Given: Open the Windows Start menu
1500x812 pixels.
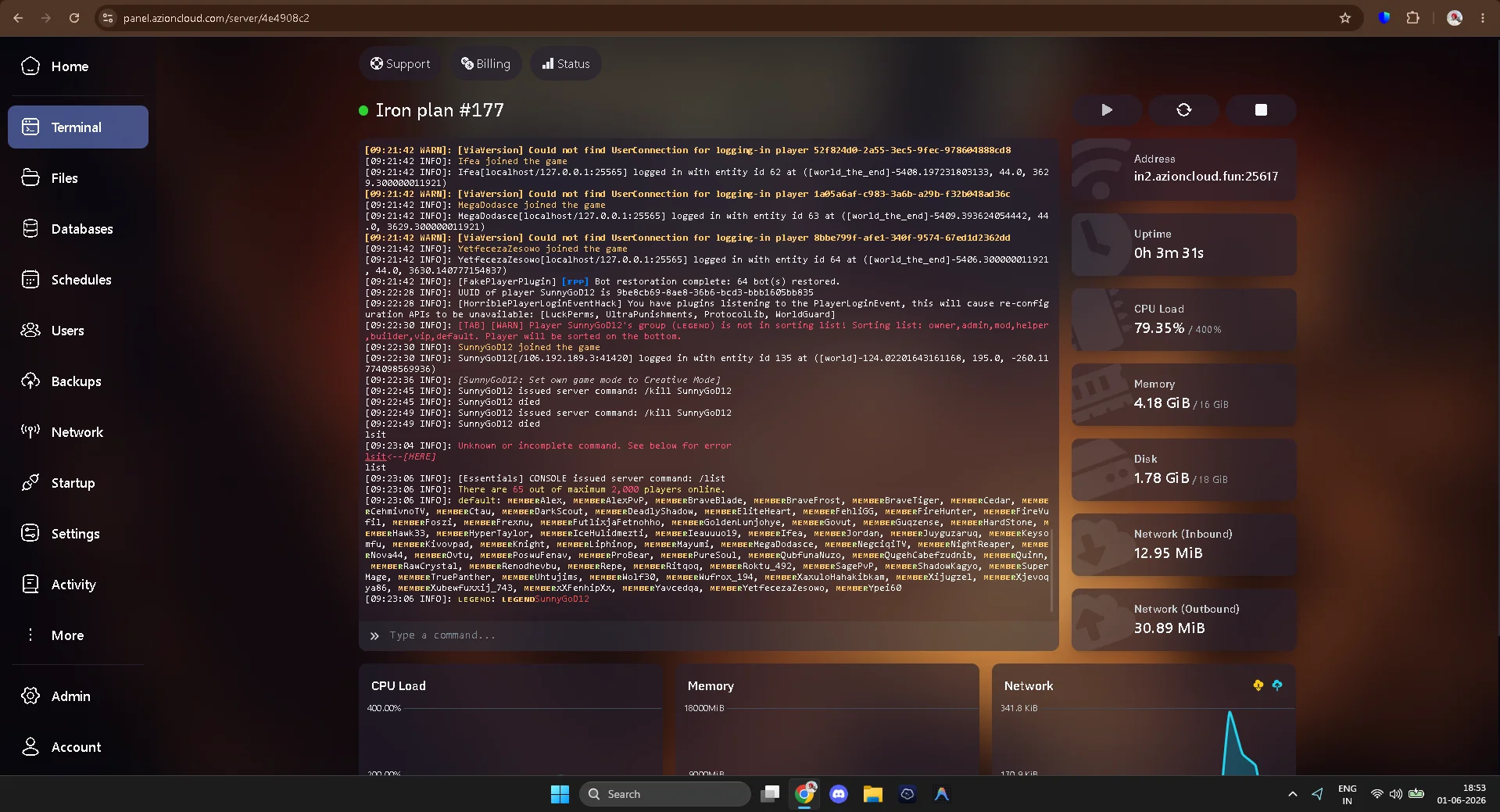Looking at the screenshot, I should 560,794.
